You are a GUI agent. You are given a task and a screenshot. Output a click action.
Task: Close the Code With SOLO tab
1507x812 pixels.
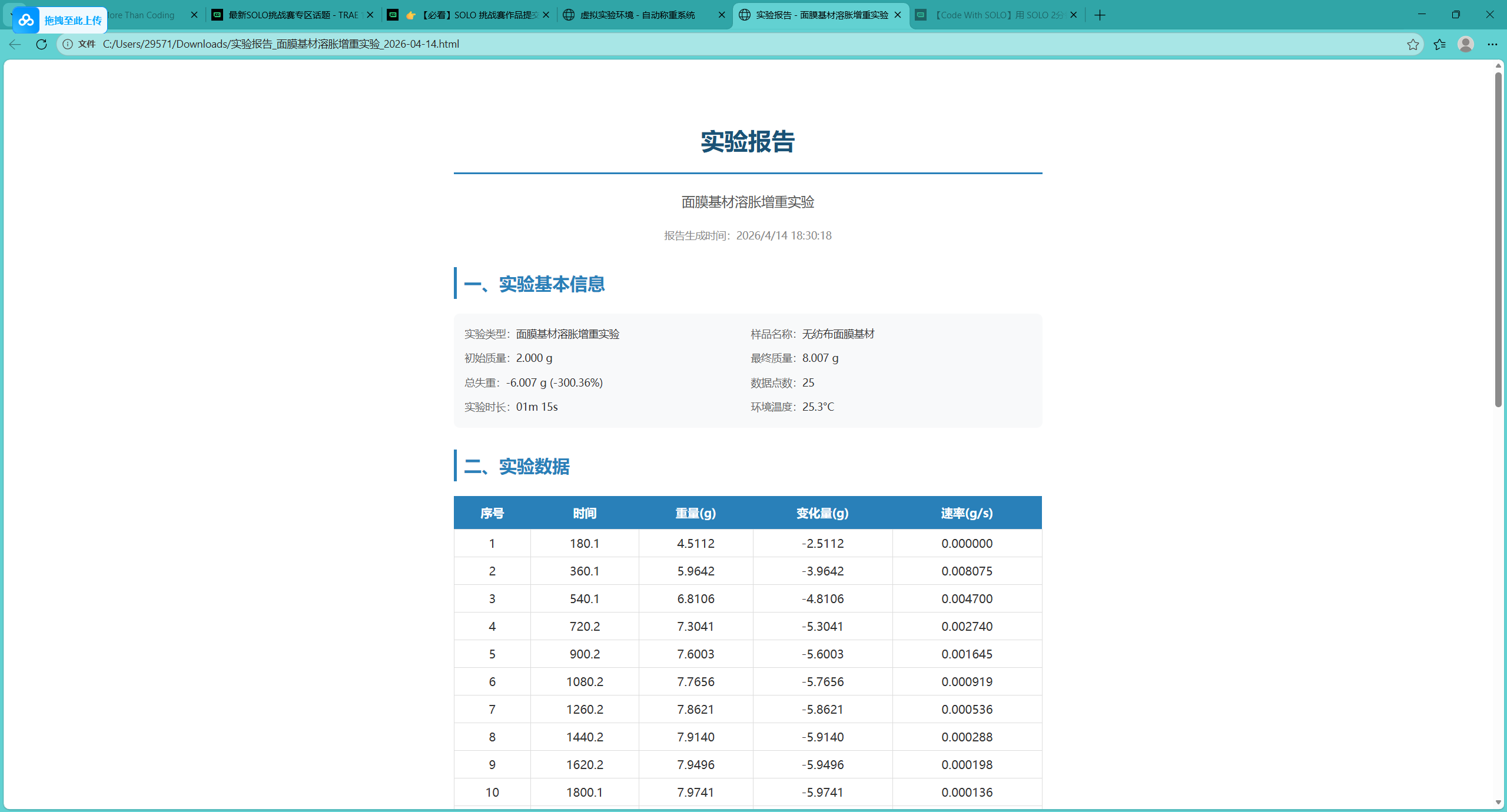(x=1073, y=15)
